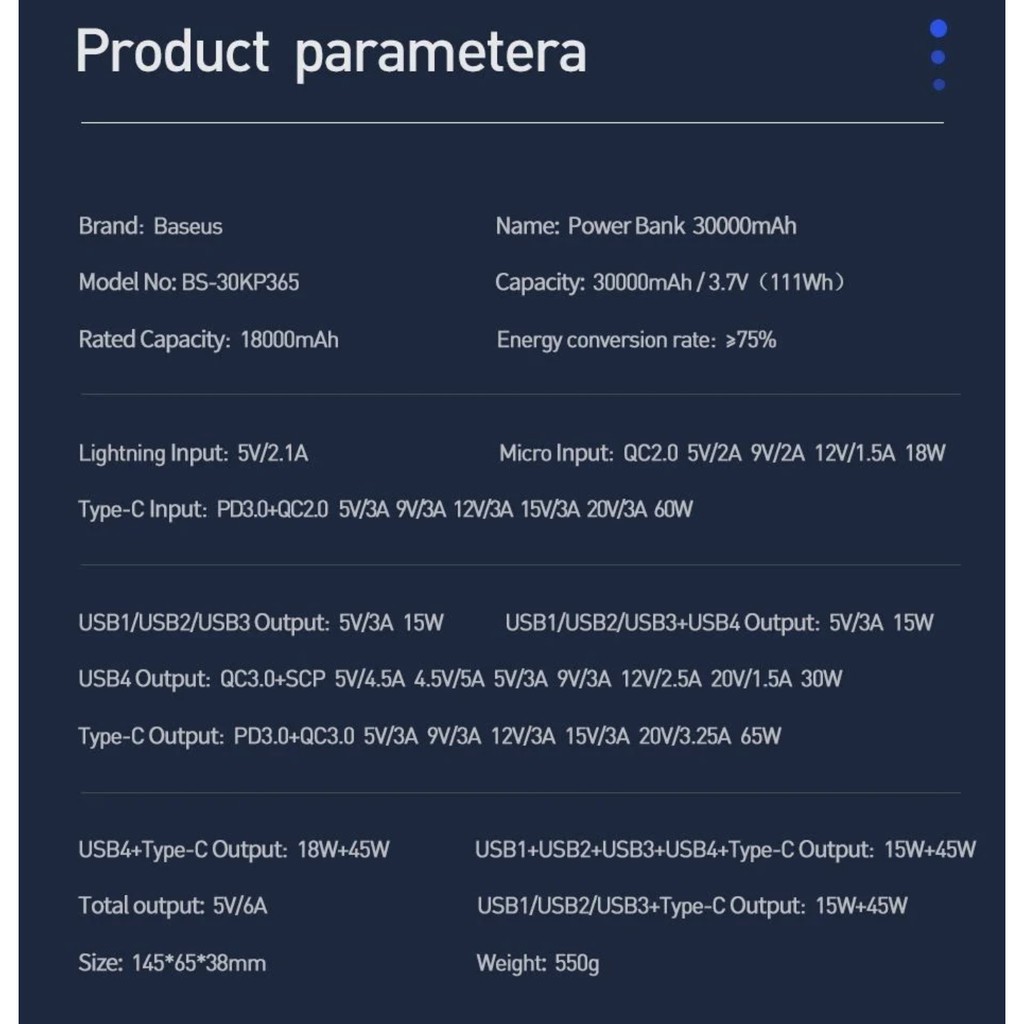Click the smallest bottom blue dot

coord(939,85)
